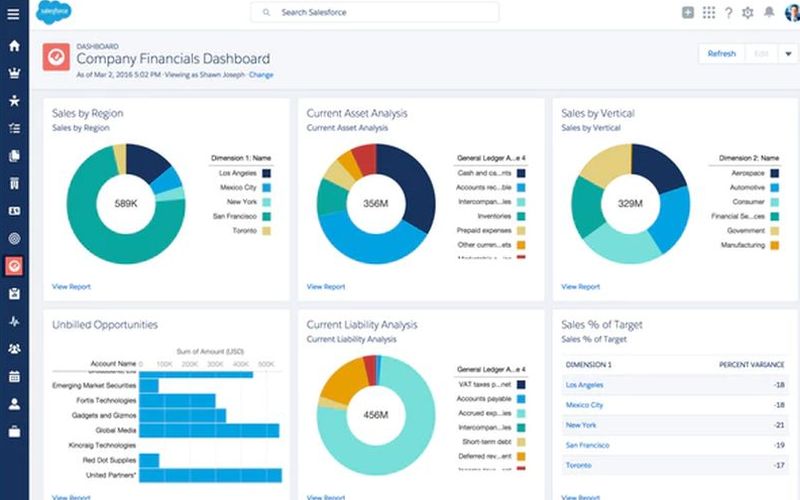Open View Report under Sales by Vertical
This screenshot has width=800, height=500.
tap(580, 287)
